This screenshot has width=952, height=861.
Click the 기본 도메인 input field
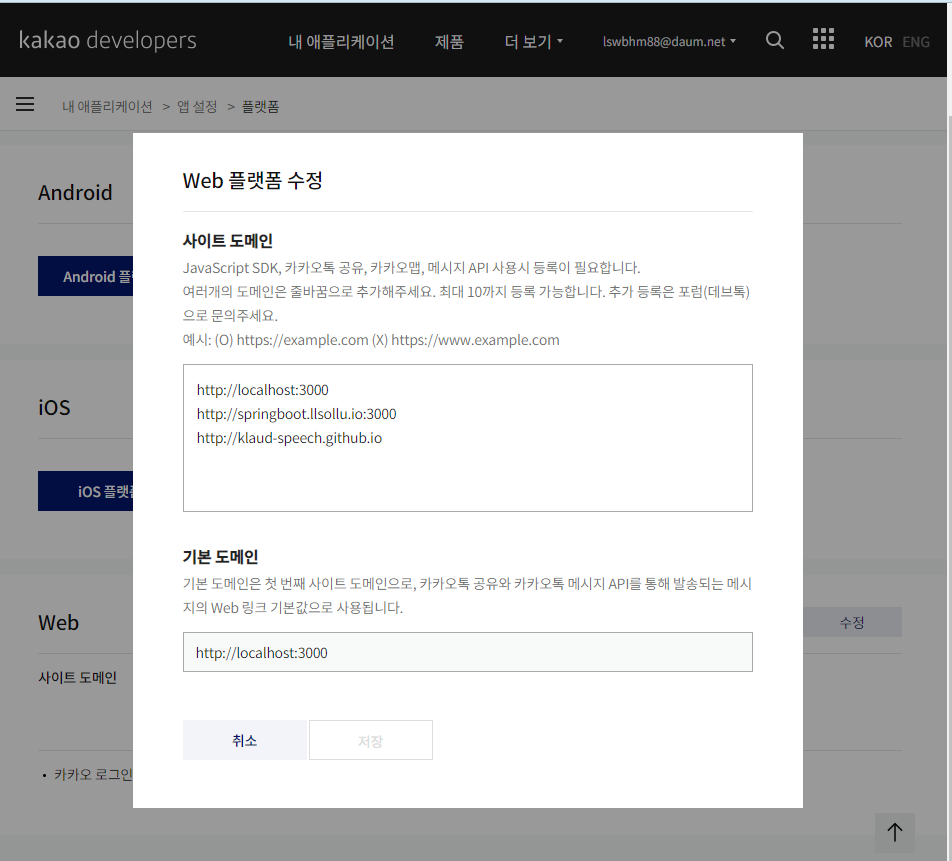pyautogui.click(x=468, y=652)
